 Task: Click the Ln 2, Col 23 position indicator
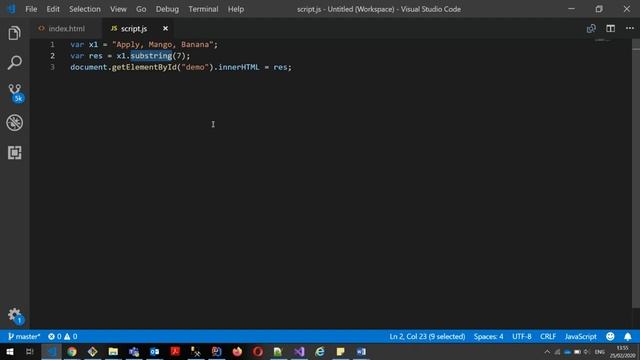point(427,337)
